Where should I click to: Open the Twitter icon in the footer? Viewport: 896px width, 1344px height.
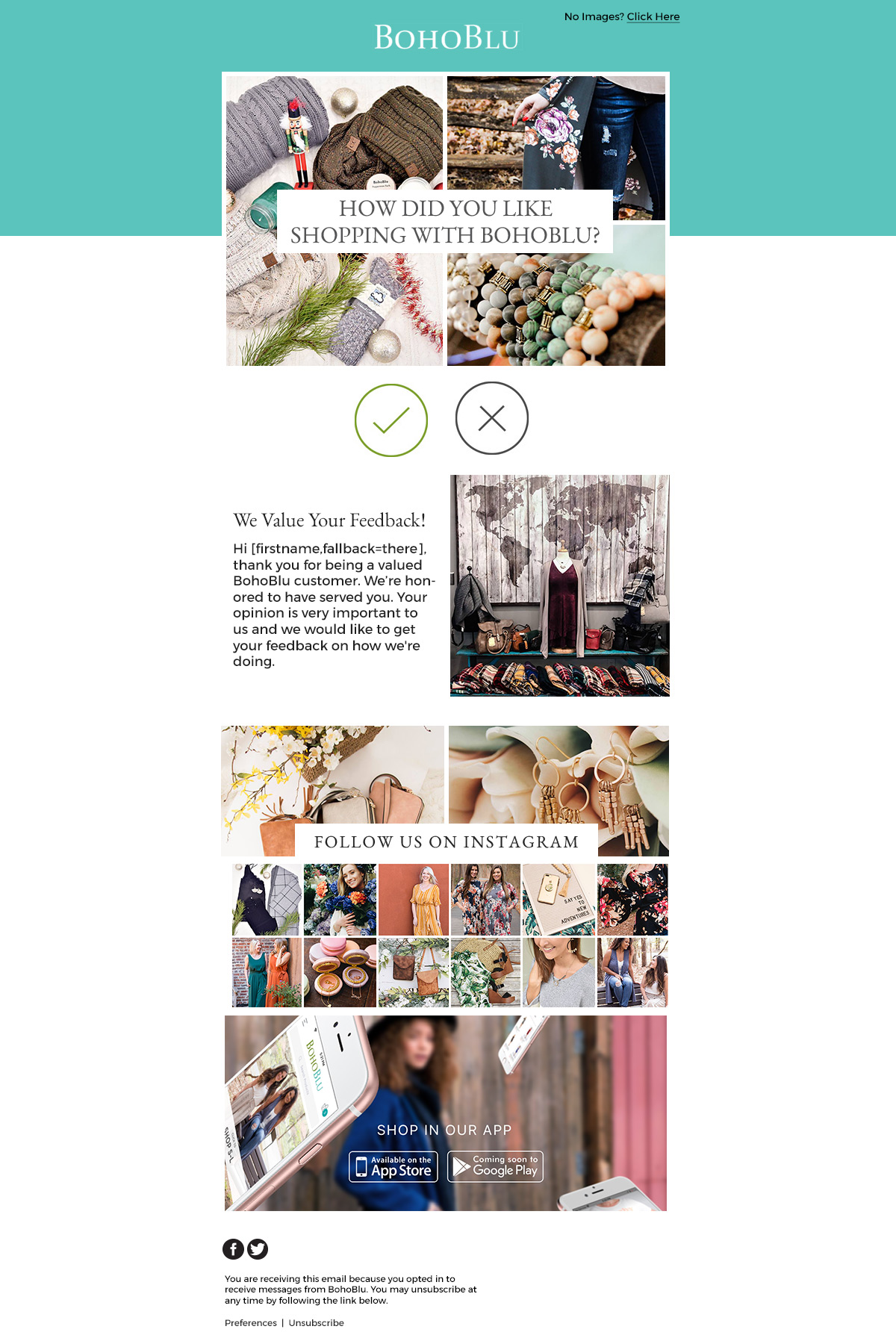[258, 1248]
